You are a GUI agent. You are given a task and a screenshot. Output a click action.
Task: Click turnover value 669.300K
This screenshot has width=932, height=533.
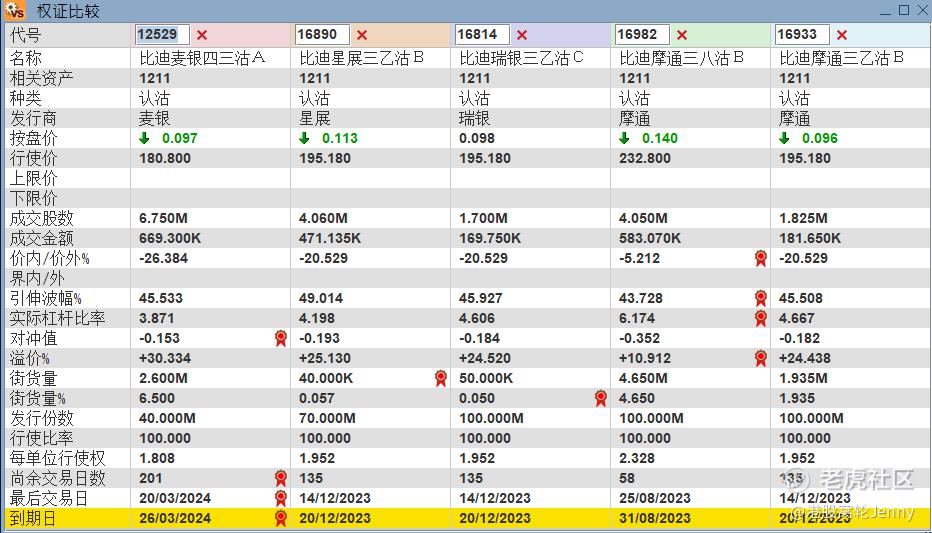pyautogui.click(x=170, y=238)
